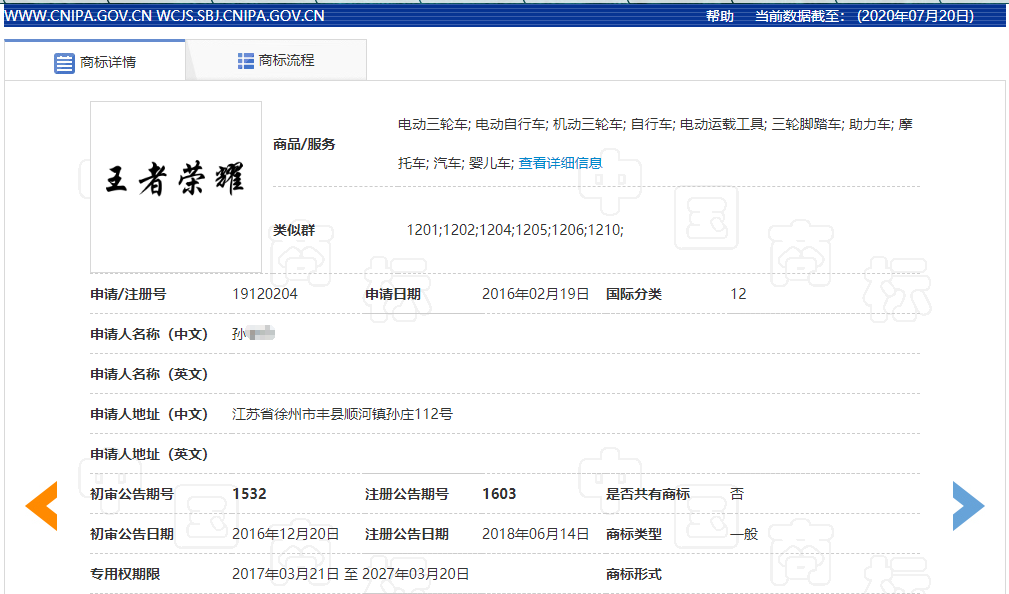Click the data cutoff date (2020年07月20日)
This screenshot has width=1009, height=594.
pyautogui.click(x=916, y=15)
